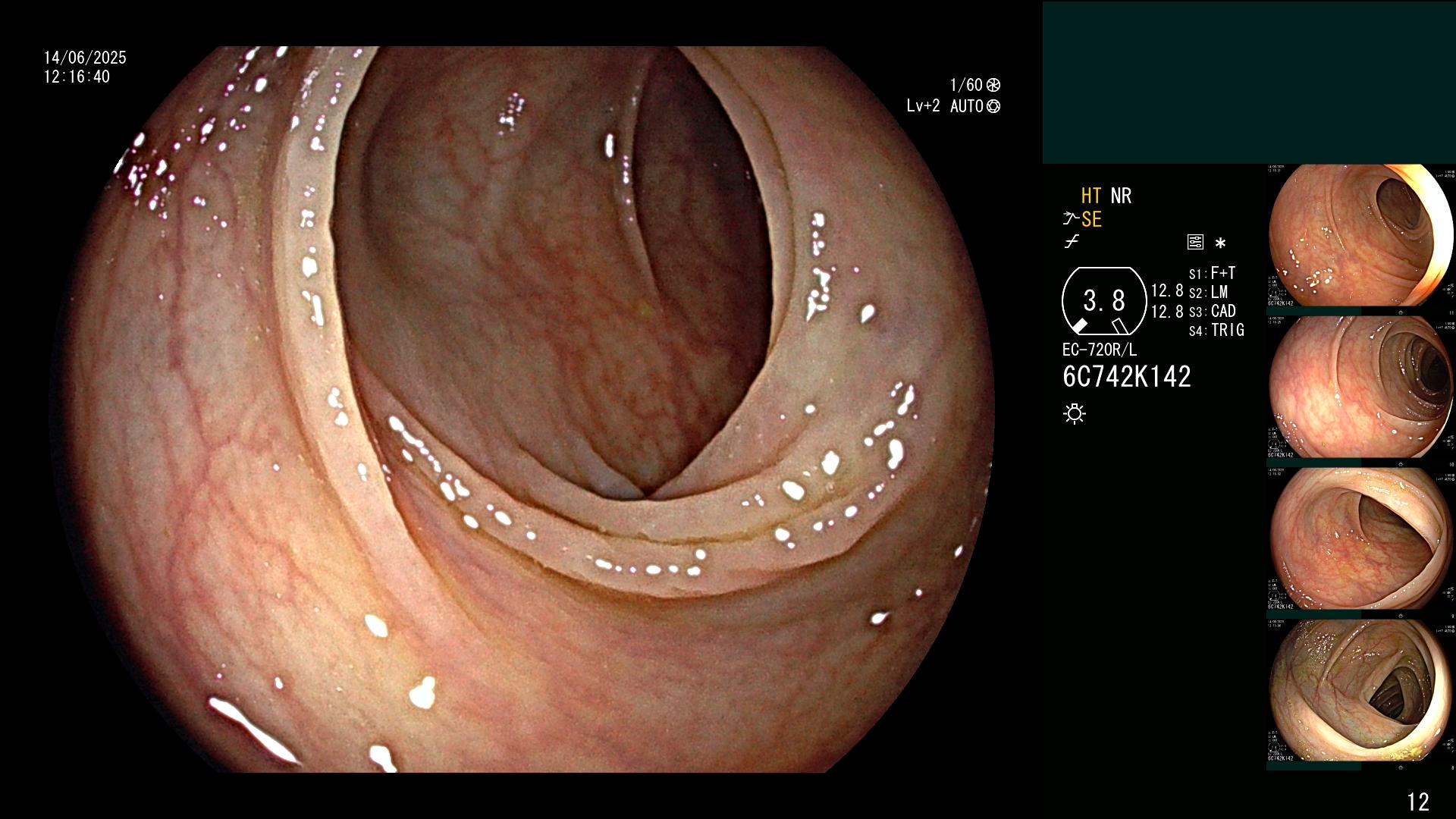
Task: Open the third captured thumbnail
Action: click(x=1361, y=538)
